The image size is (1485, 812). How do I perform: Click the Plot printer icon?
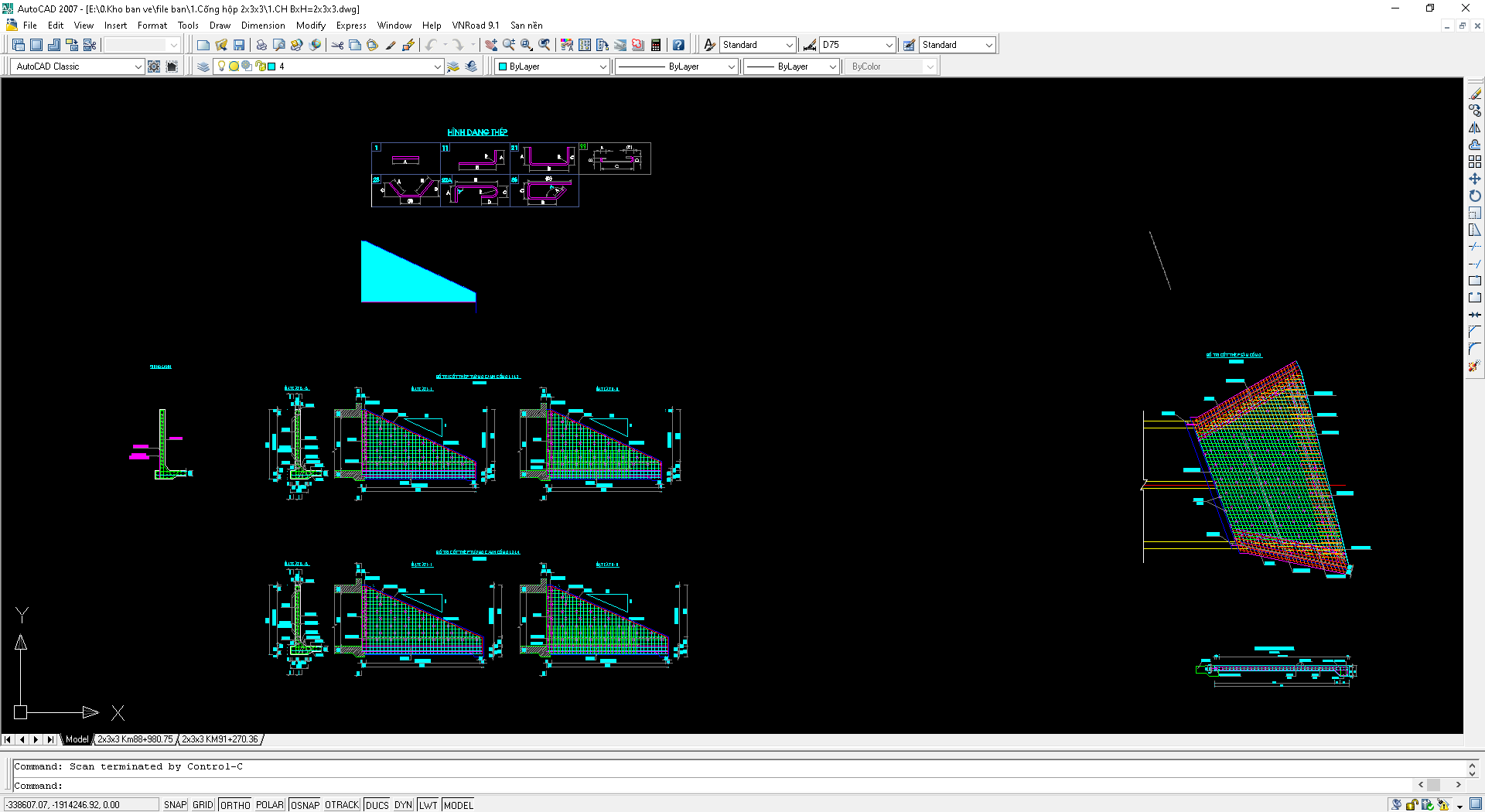261,45
